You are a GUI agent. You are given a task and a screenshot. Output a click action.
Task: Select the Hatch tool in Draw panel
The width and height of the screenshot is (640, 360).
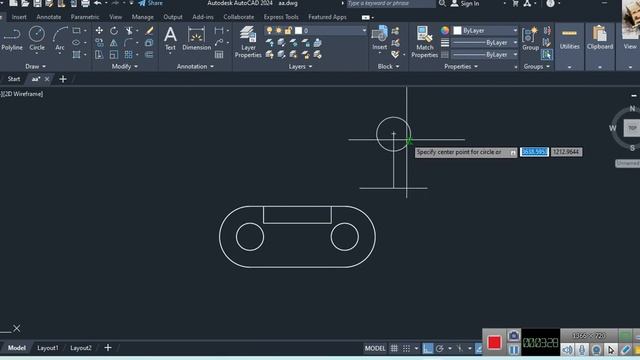pos(76,54)
